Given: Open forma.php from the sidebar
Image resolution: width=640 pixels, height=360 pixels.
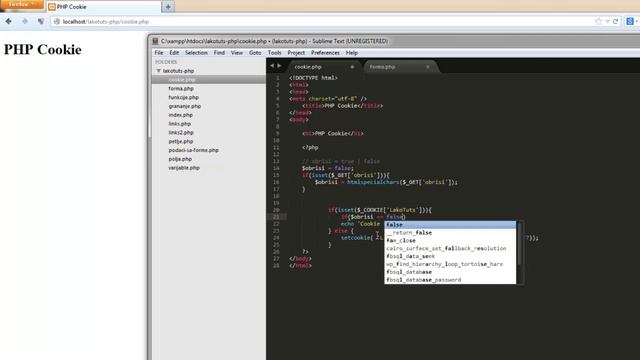Looking at the screenshot, I should click(181, 89).
